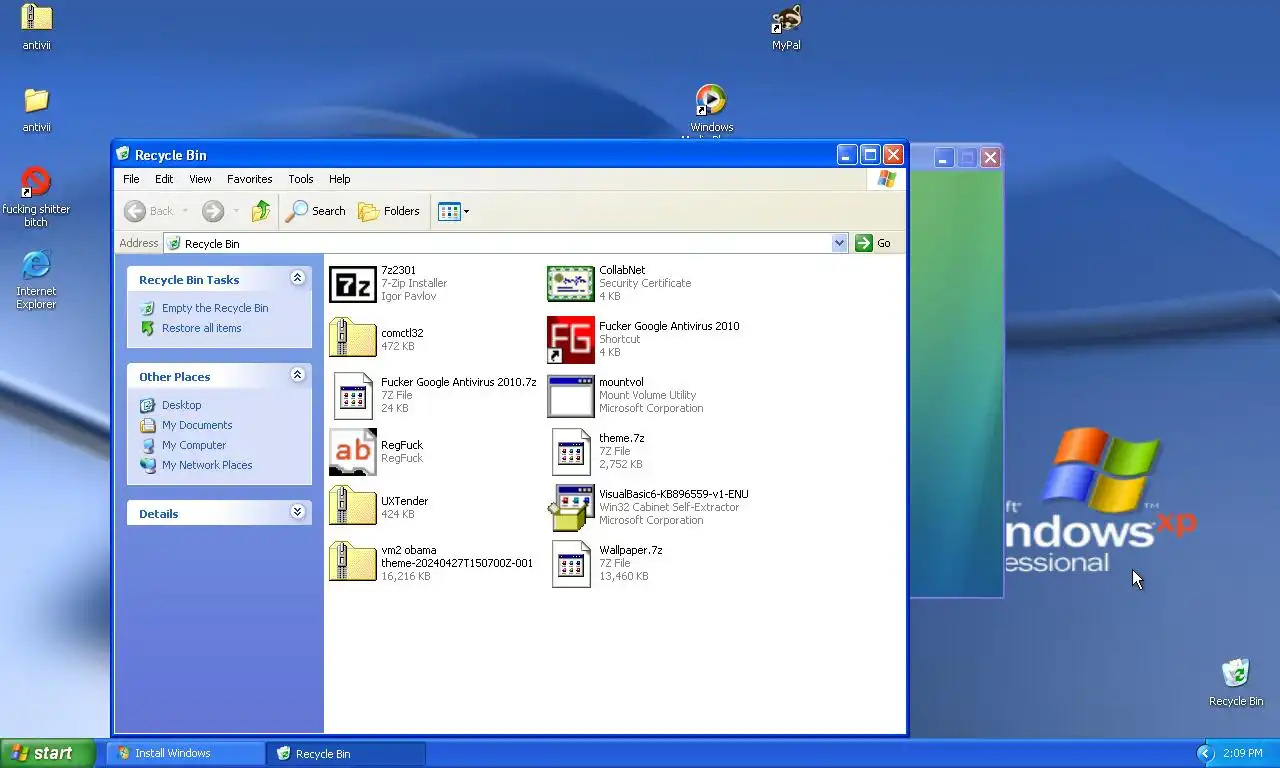Select the Fucker Google Antivirus 2010.7z file icon
Screen dimensions: 1280x768
pos(352,395)
